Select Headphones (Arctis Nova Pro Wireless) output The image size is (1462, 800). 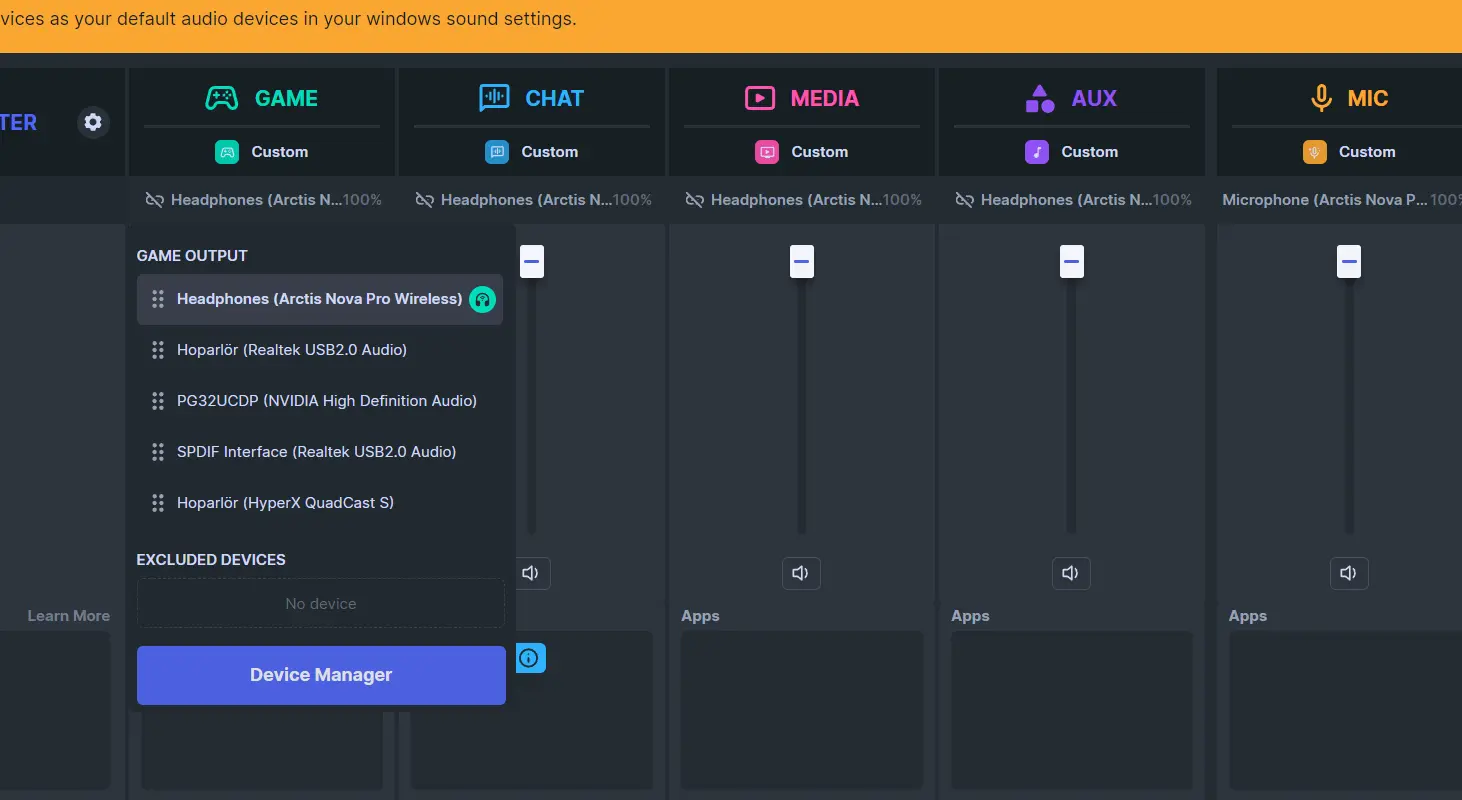point(320,299)
